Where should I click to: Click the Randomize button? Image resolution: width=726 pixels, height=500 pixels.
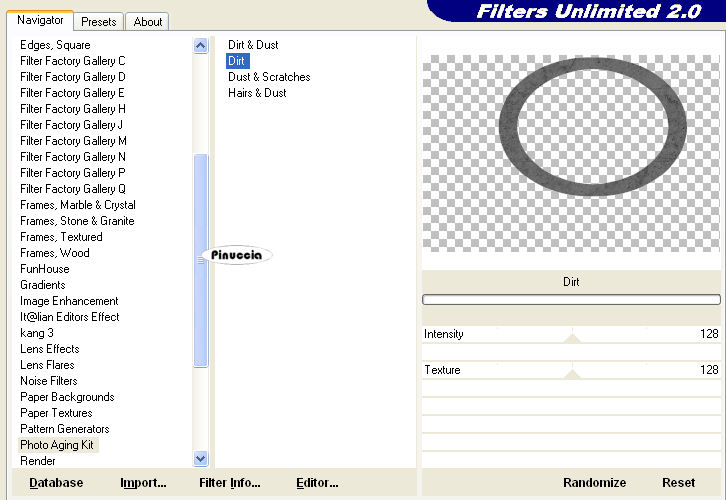(595, 482)
